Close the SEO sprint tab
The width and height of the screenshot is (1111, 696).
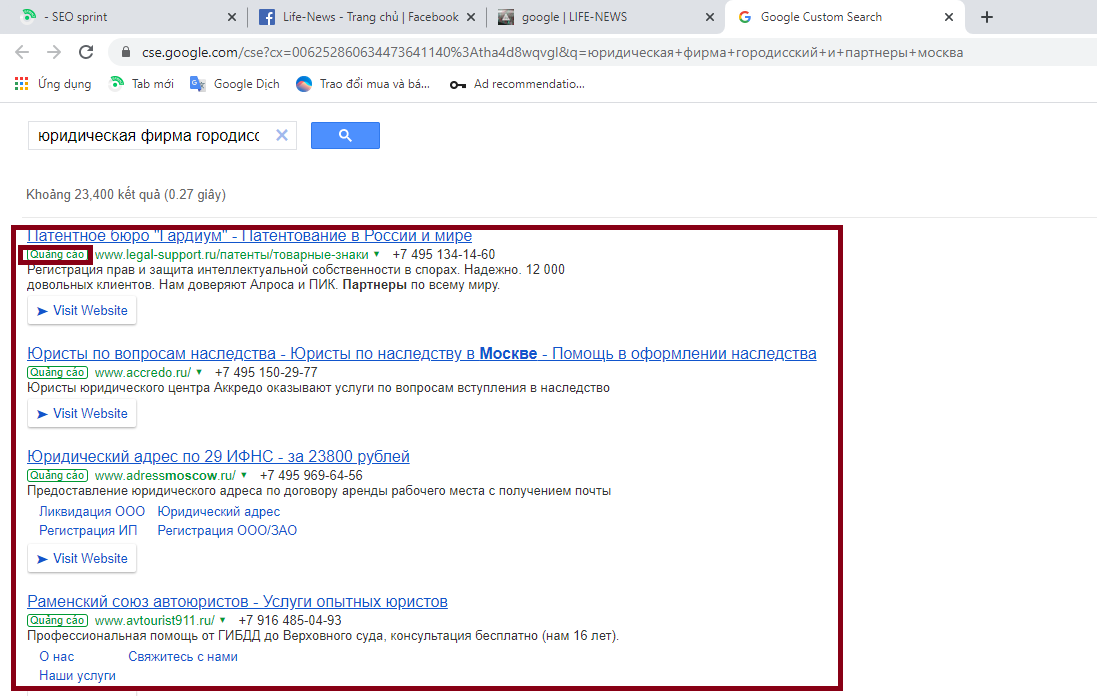[x=232, y=17]
